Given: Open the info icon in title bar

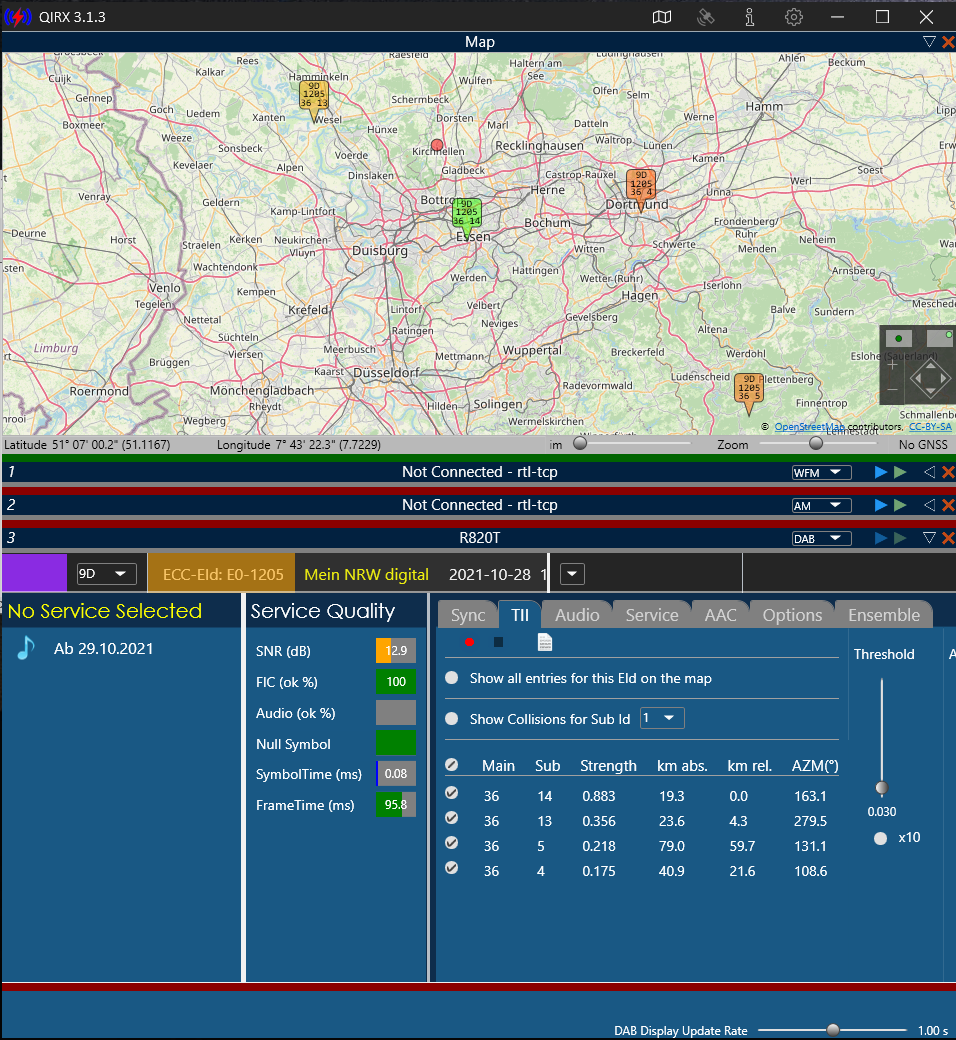Looking at the screenshot, I should pyautogui.click(x=750, y=17).
